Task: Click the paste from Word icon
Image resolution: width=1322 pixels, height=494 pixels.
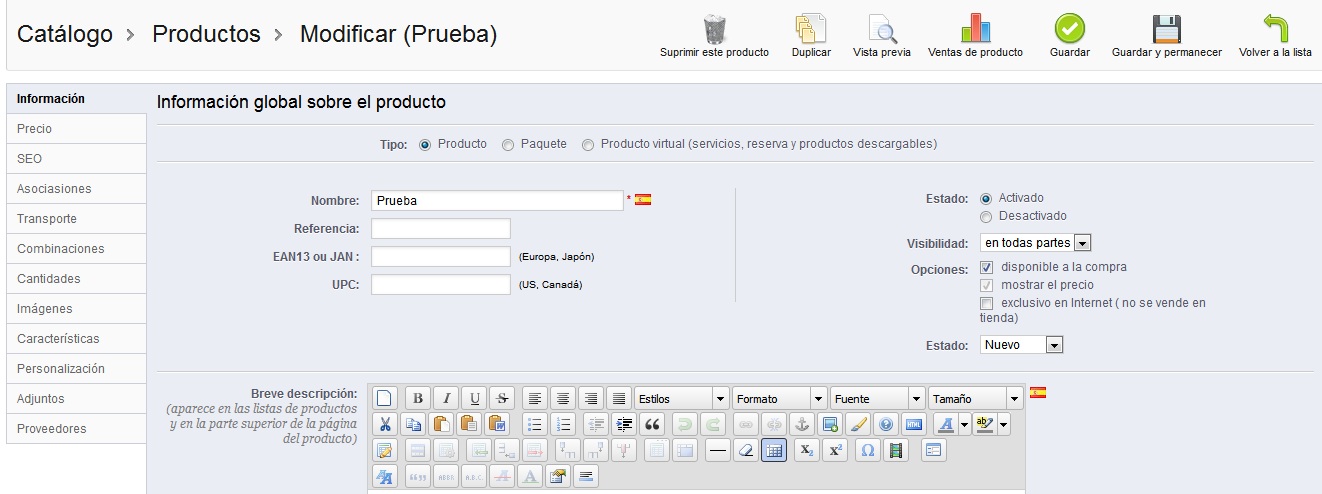Action: click(497, 424)
